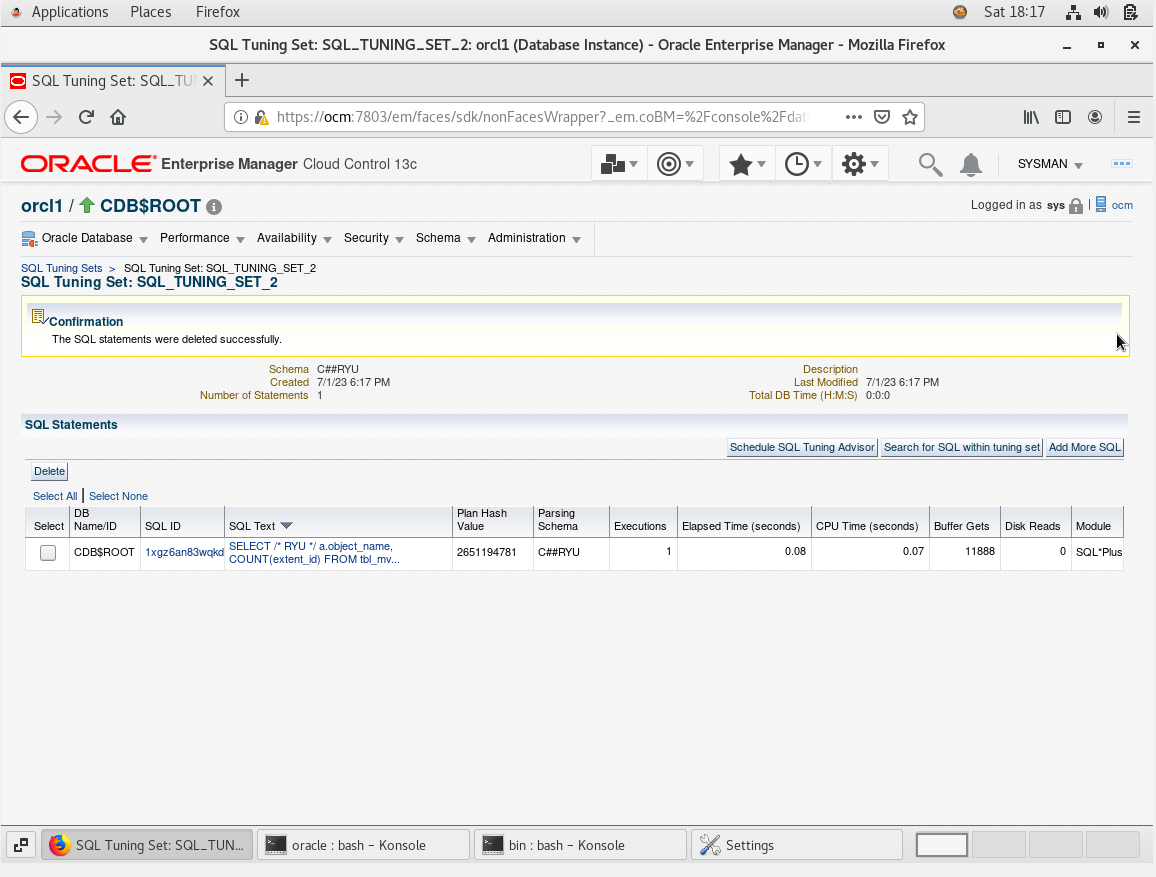Click Delete button above table
1156x877 pixels.
click(49, 472)
